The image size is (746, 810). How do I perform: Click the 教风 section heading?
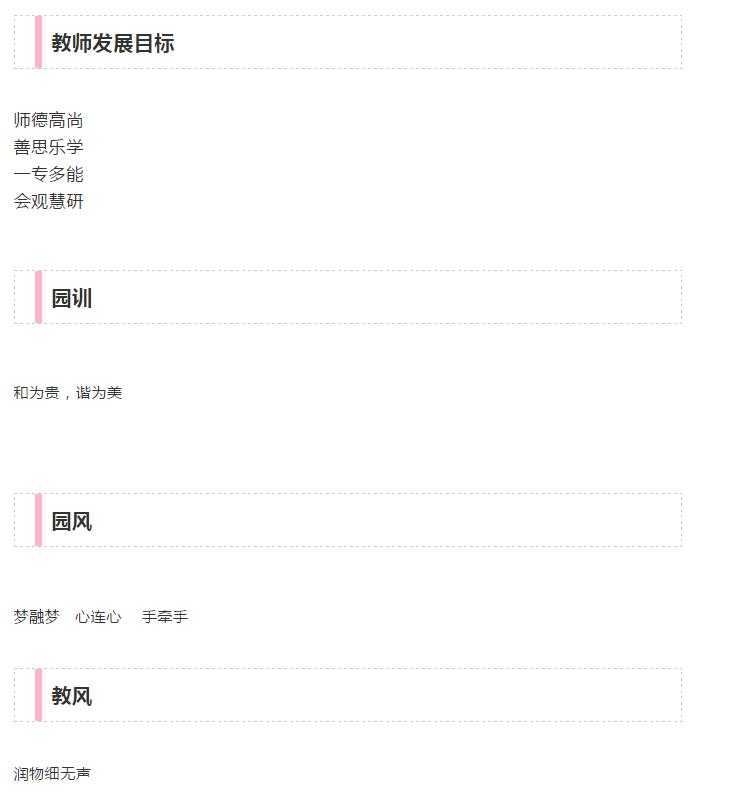(x=72, y=696)
